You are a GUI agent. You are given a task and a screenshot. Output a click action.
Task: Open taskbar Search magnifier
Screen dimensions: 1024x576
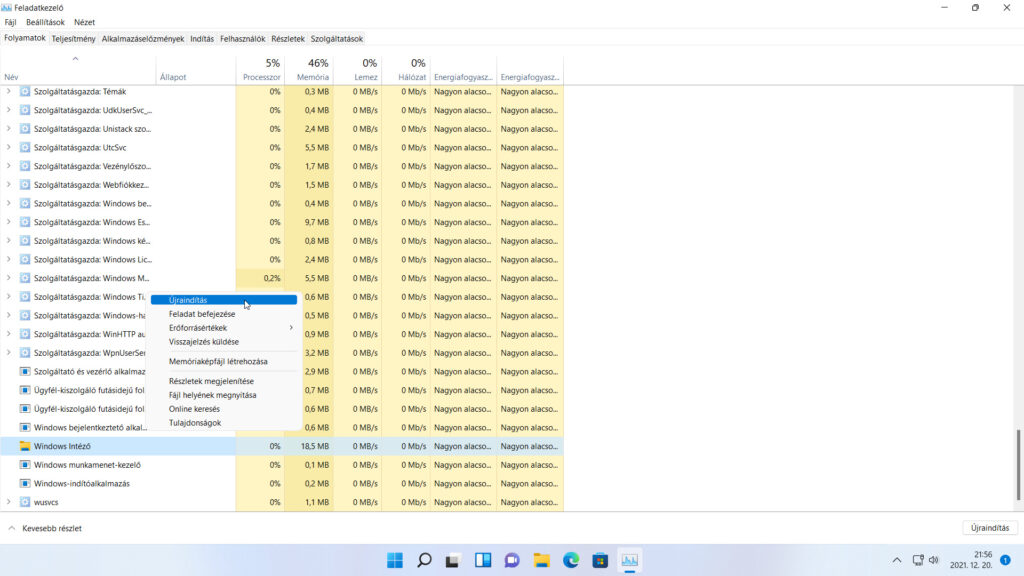[424, 560]
